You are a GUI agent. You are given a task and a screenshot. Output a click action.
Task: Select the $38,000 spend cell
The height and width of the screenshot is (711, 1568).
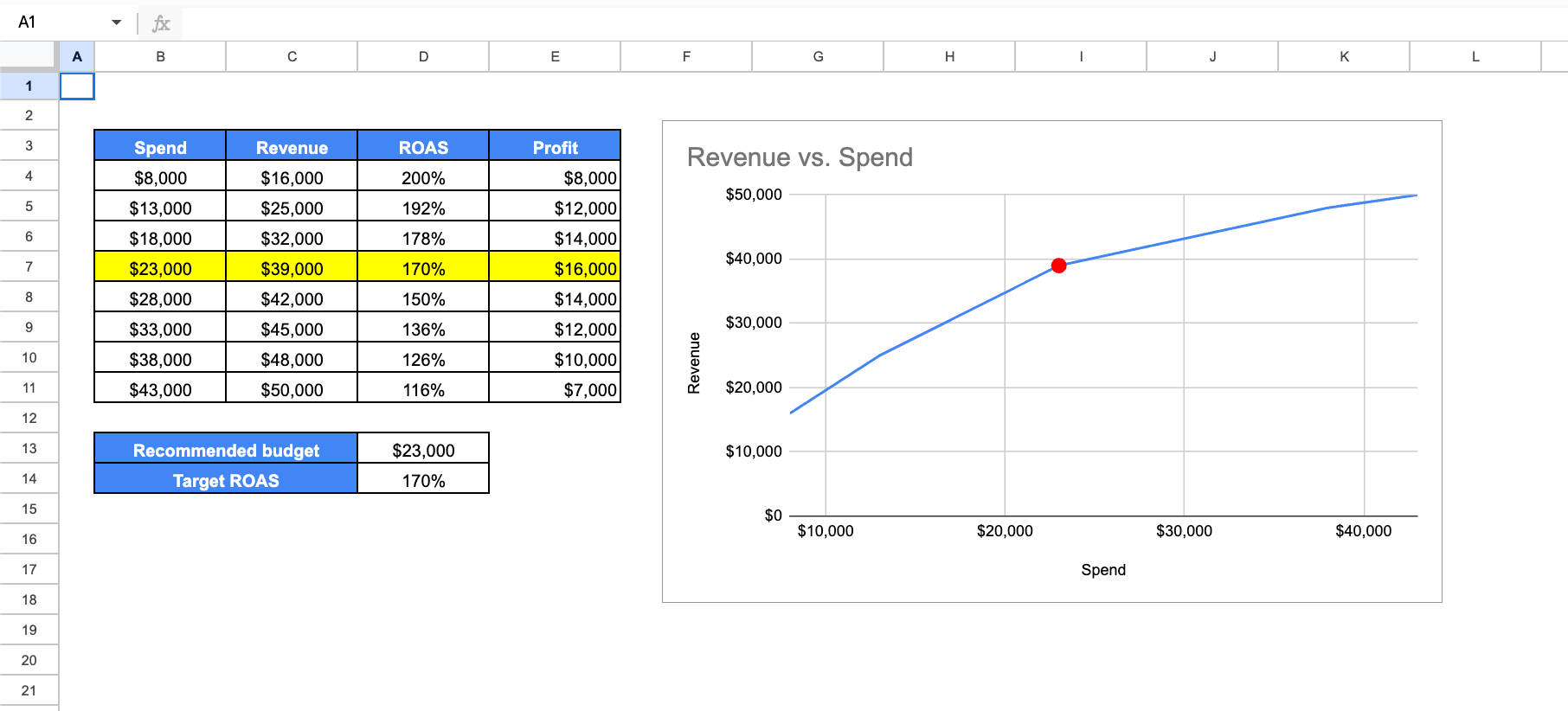(x=160, y=358)
